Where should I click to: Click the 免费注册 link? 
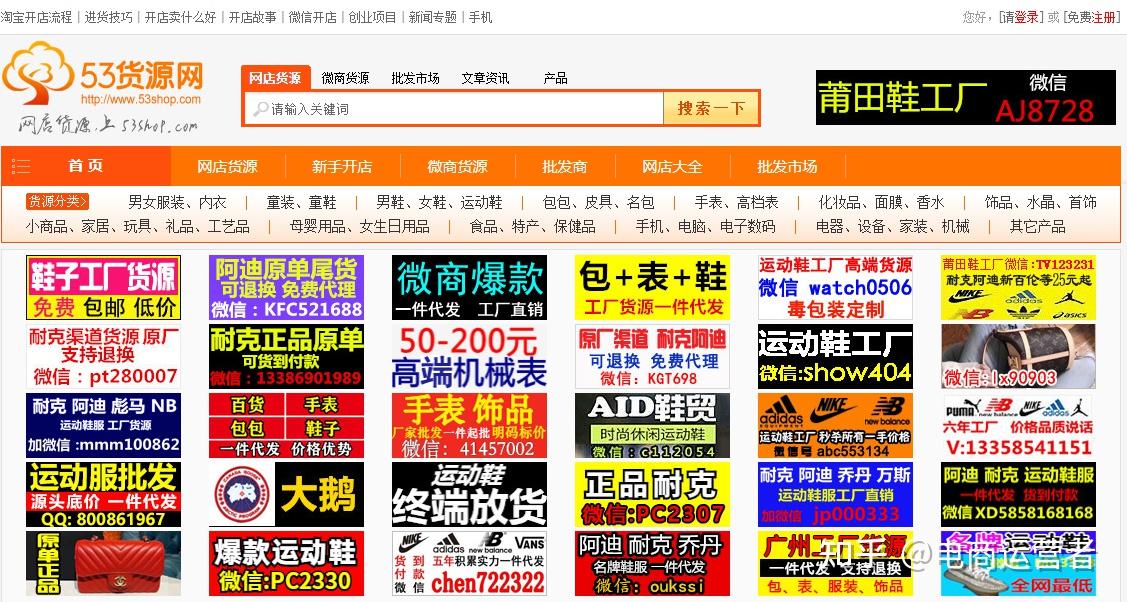pyautogui.click(x=1092, y=17)
